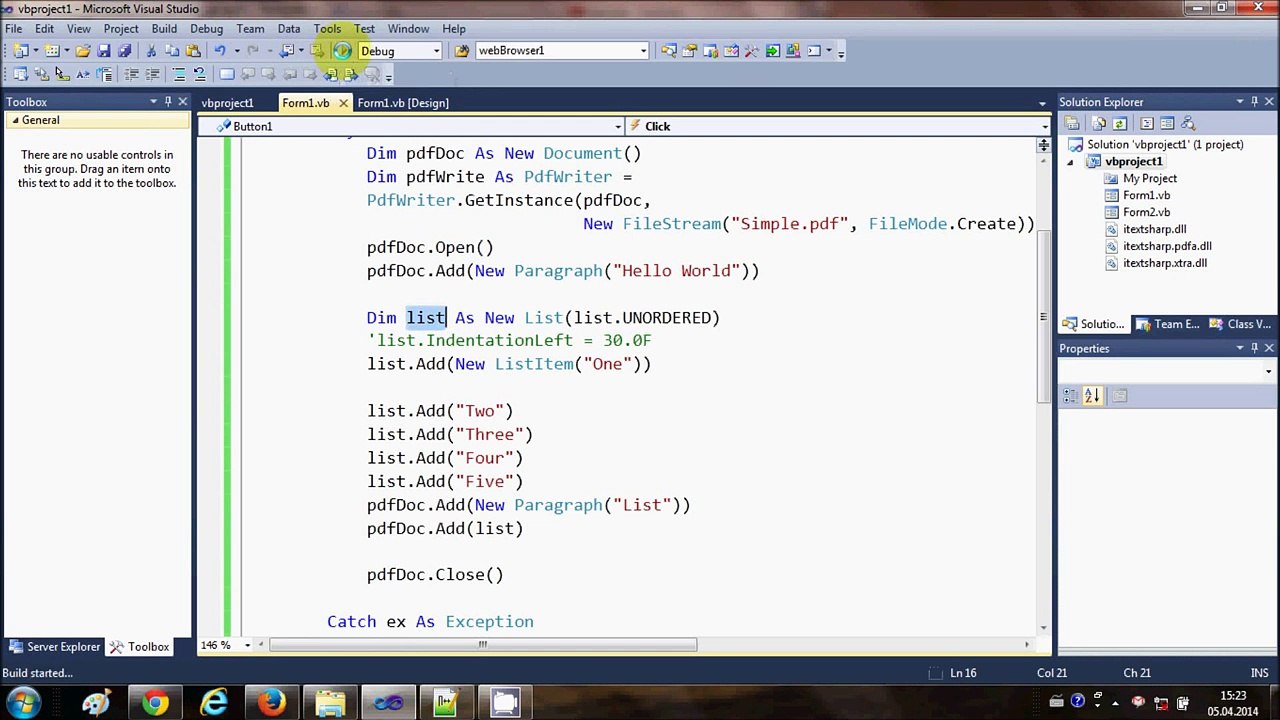Toggle Alphabetical sort in Properties panel
This screenshot has height=720, width=1280.
click(x=1092, y=396)
